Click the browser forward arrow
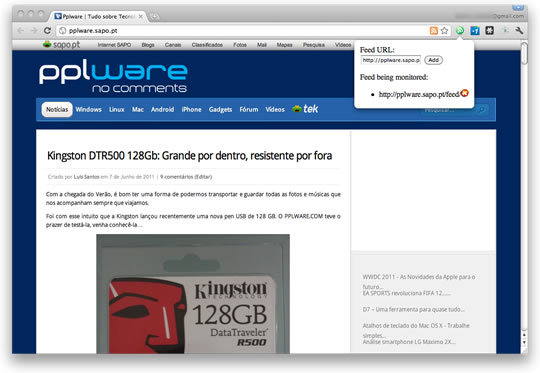 (x=34, y=31)
